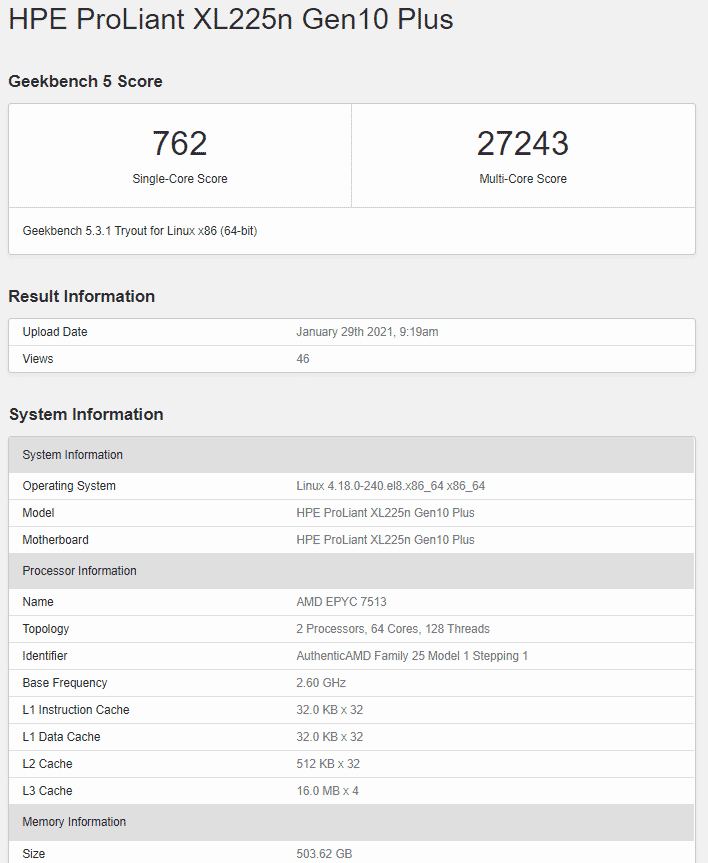Click the Identifier label
This screenshot has height=863, width=708.
pyautogui.click(x=45, y=656)
